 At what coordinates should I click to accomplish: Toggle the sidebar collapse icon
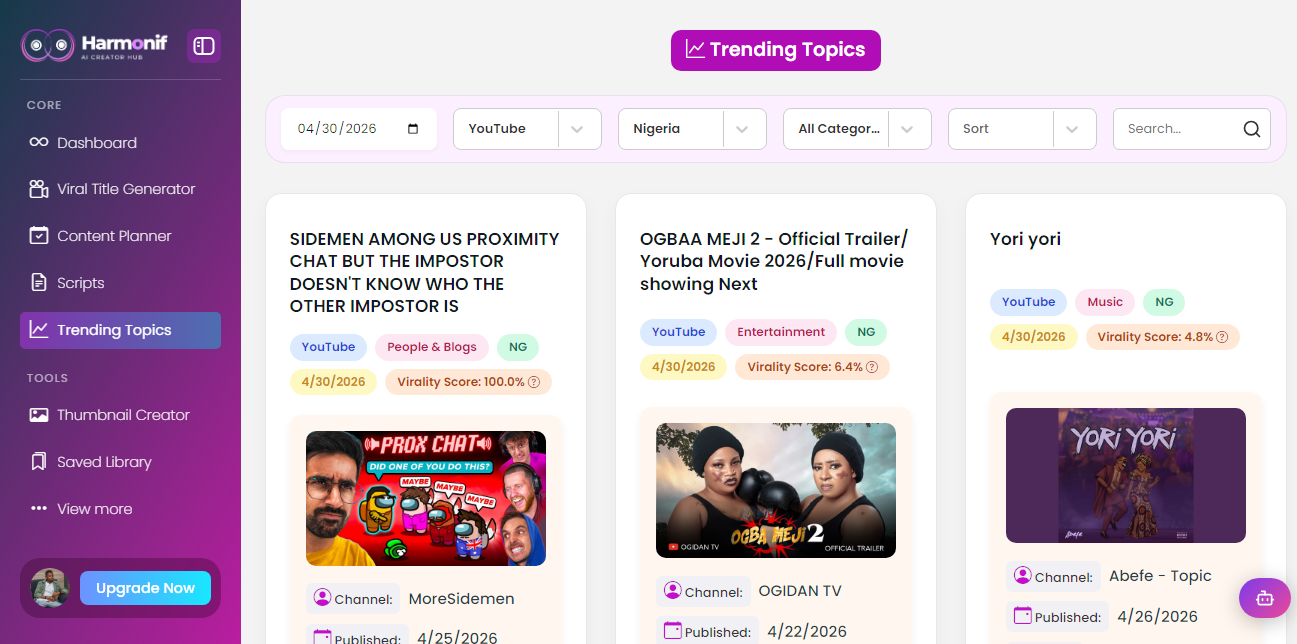204,46
